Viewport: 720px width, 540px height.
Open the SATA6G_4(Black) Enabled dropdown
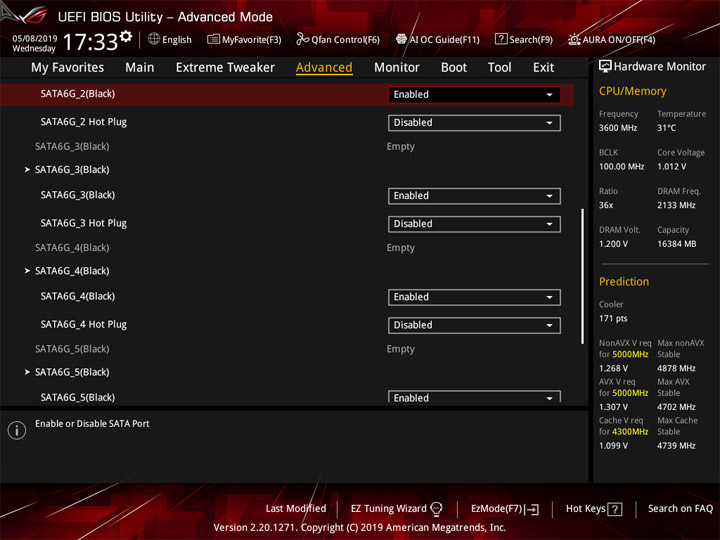click(x=474, y=297)
